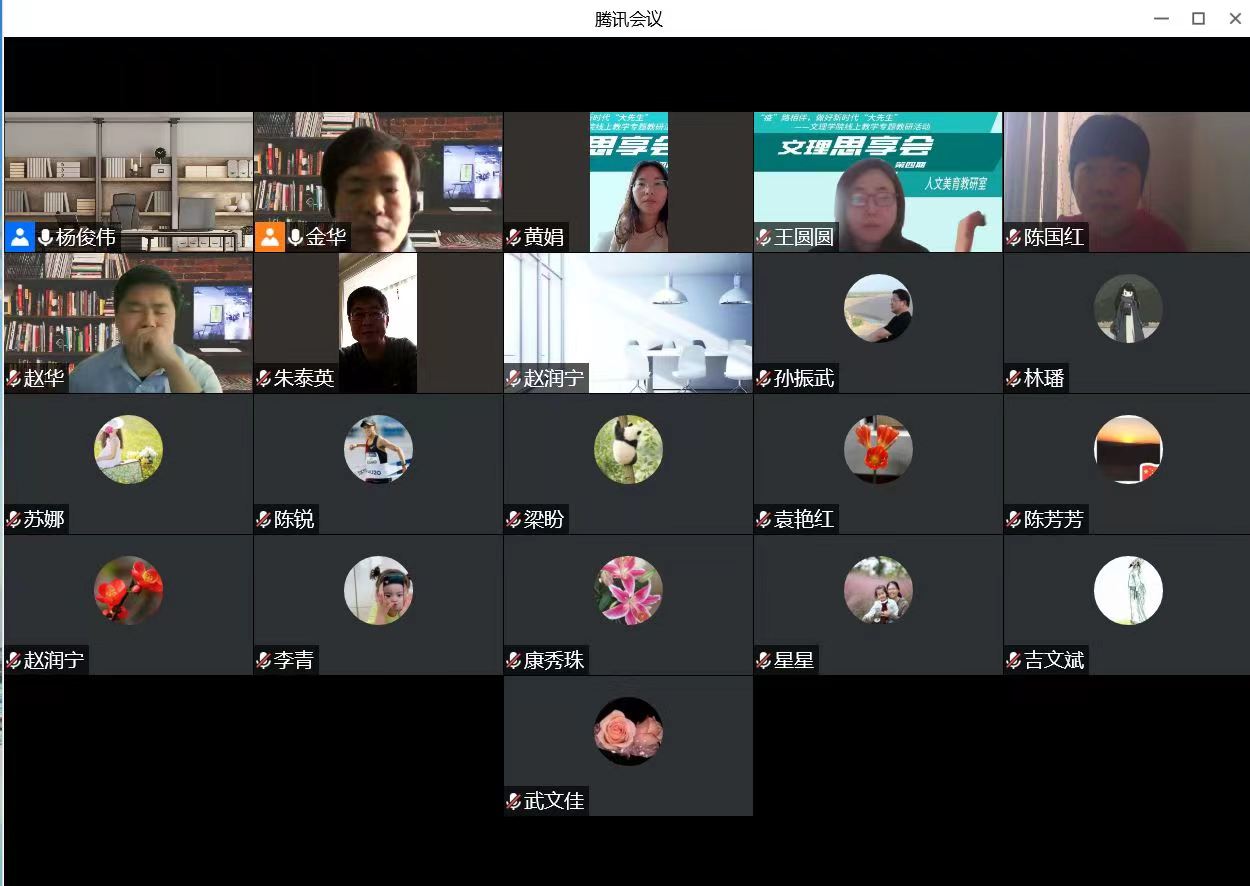This screenshot has height=886, width=1250.
Task: Click 赵华's video feed
Action: pyautogui.click(x=128, y=320)
